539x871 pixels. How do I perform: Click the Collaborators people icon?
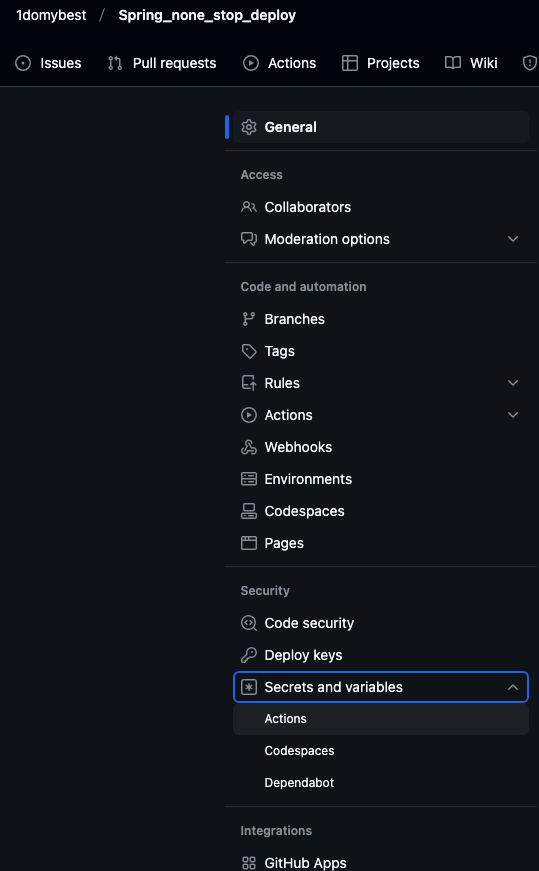pyautogui.click(x=248, y=207)
